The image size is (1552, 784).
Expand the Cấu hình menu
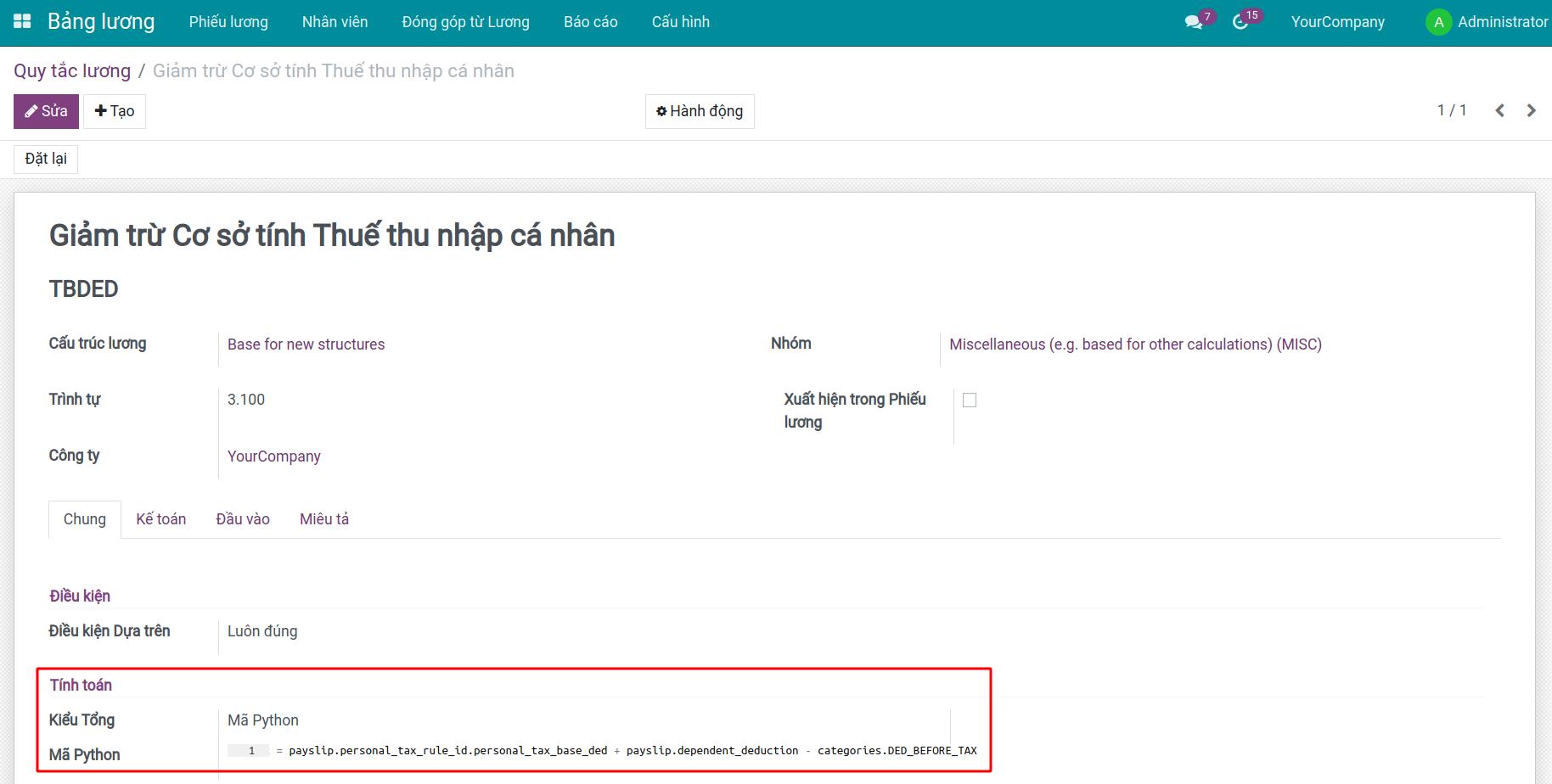click(680, 22)
